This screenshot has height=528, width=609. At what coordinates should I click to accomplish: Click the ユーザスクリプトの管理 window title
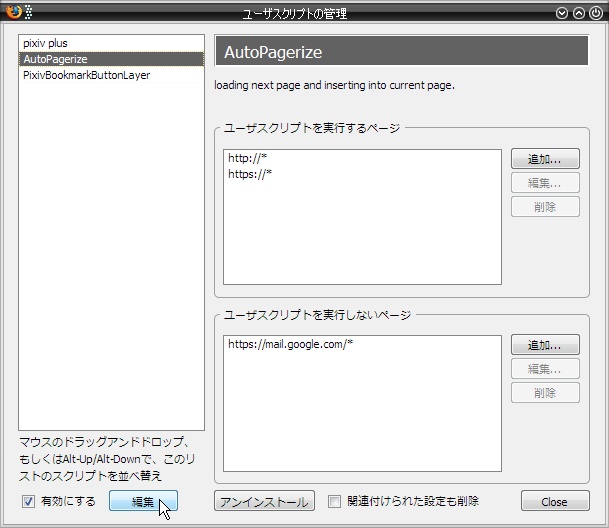[294, 14]
